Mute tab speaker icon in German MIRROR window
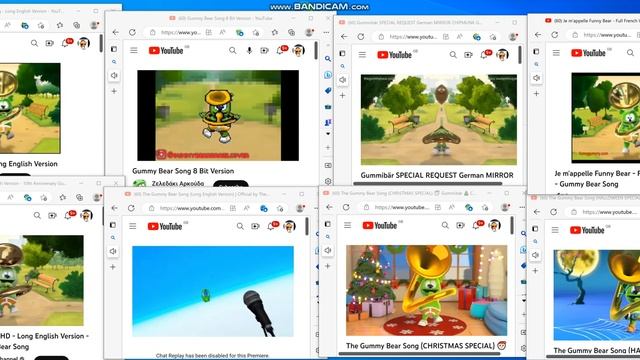Image resolution: width=640 pixels, height=360 pixels. 343,80
